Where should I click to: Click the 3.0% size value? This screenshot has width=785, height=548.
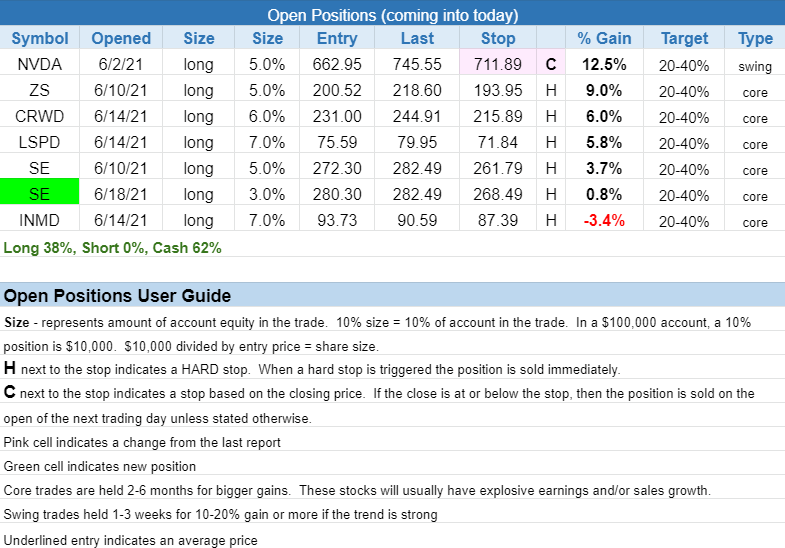(267, 194)
